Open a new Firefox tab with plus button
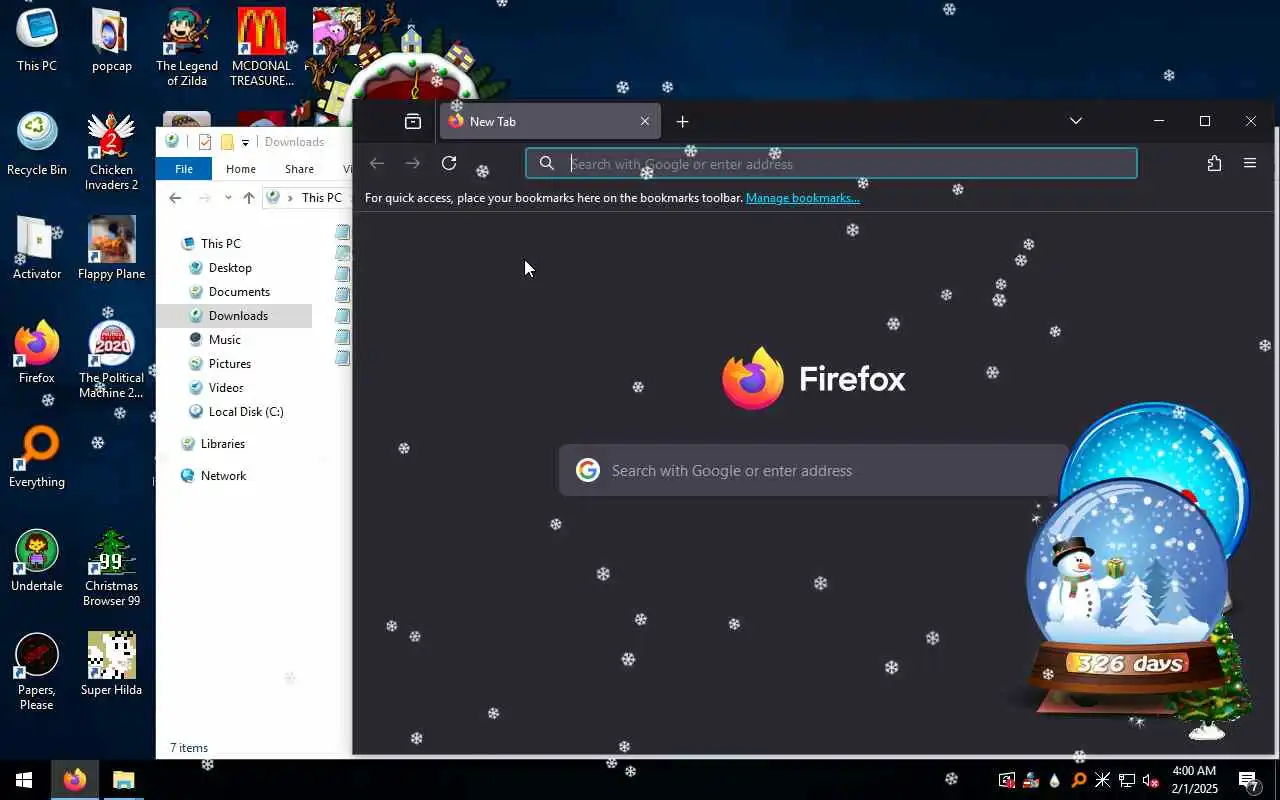1280x800 pixels. [682, 121]
